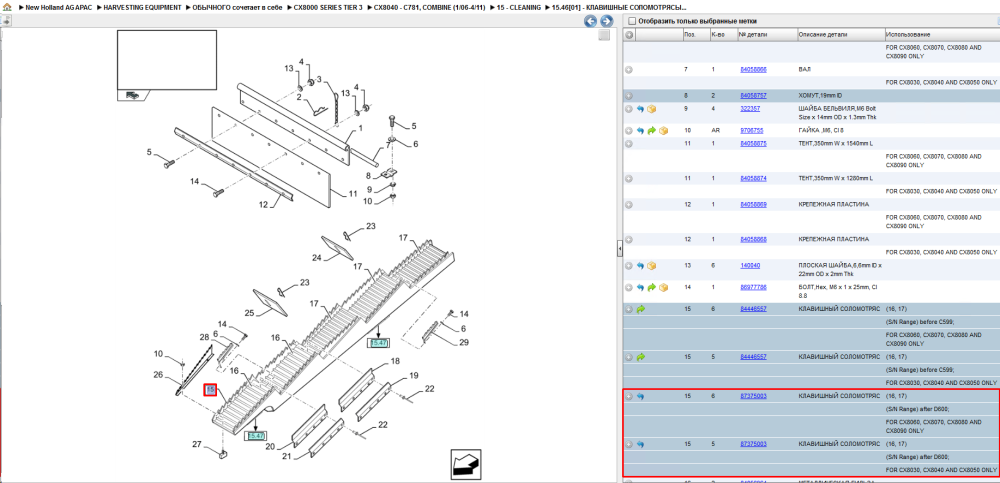Select callout 11 on the diagram
1000x483 pixels.
[x=353, y=193]
